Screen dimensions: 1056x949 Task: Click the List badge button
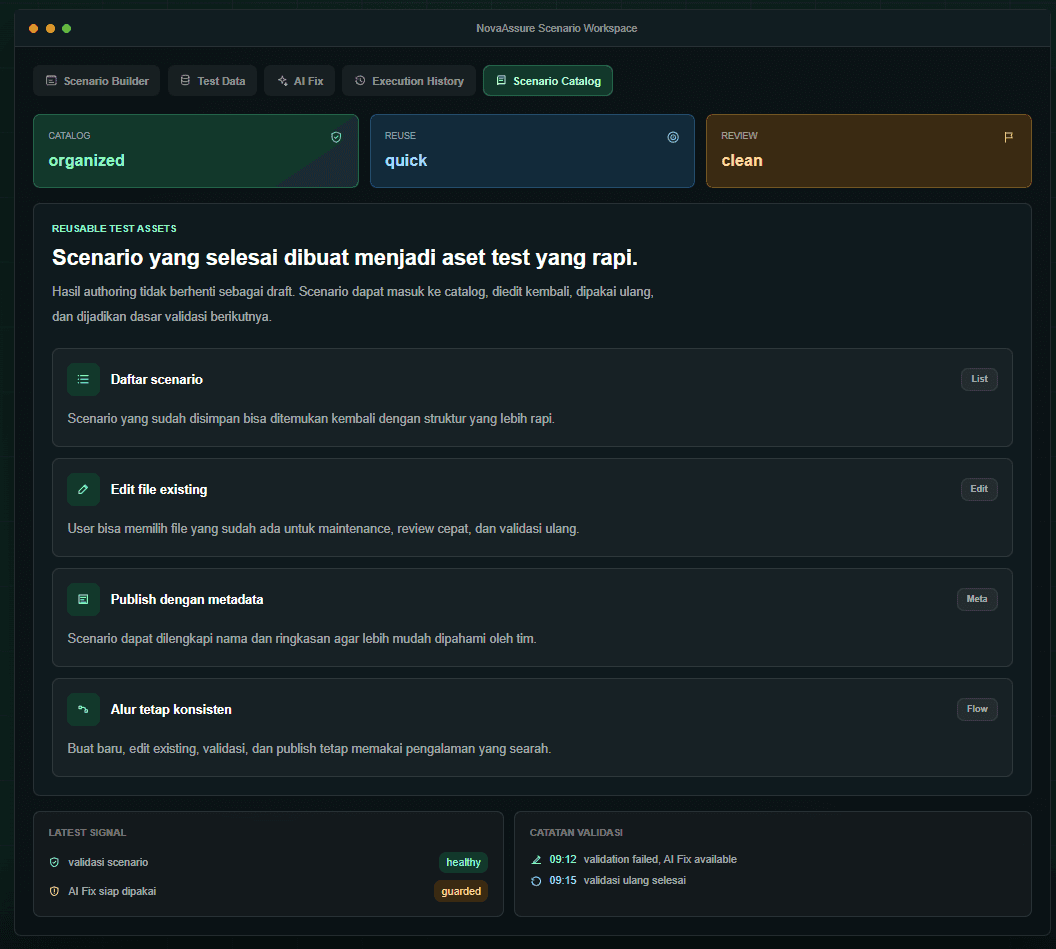click(979, 379)
